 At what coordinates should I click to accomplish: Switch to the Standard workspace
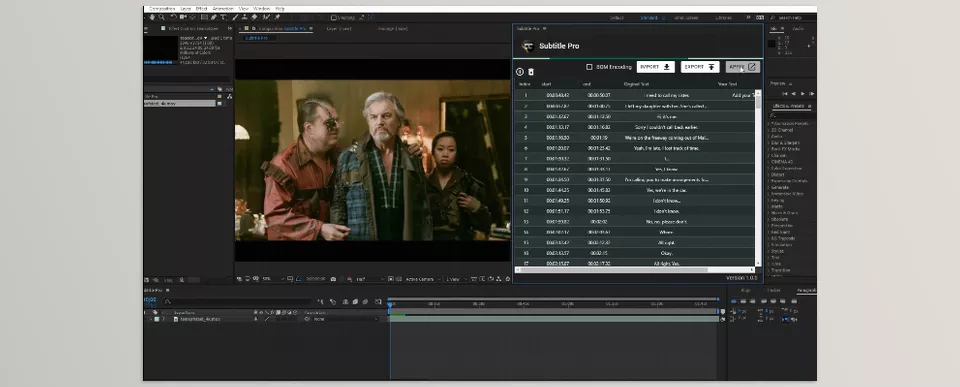click(x=649, y=18)
